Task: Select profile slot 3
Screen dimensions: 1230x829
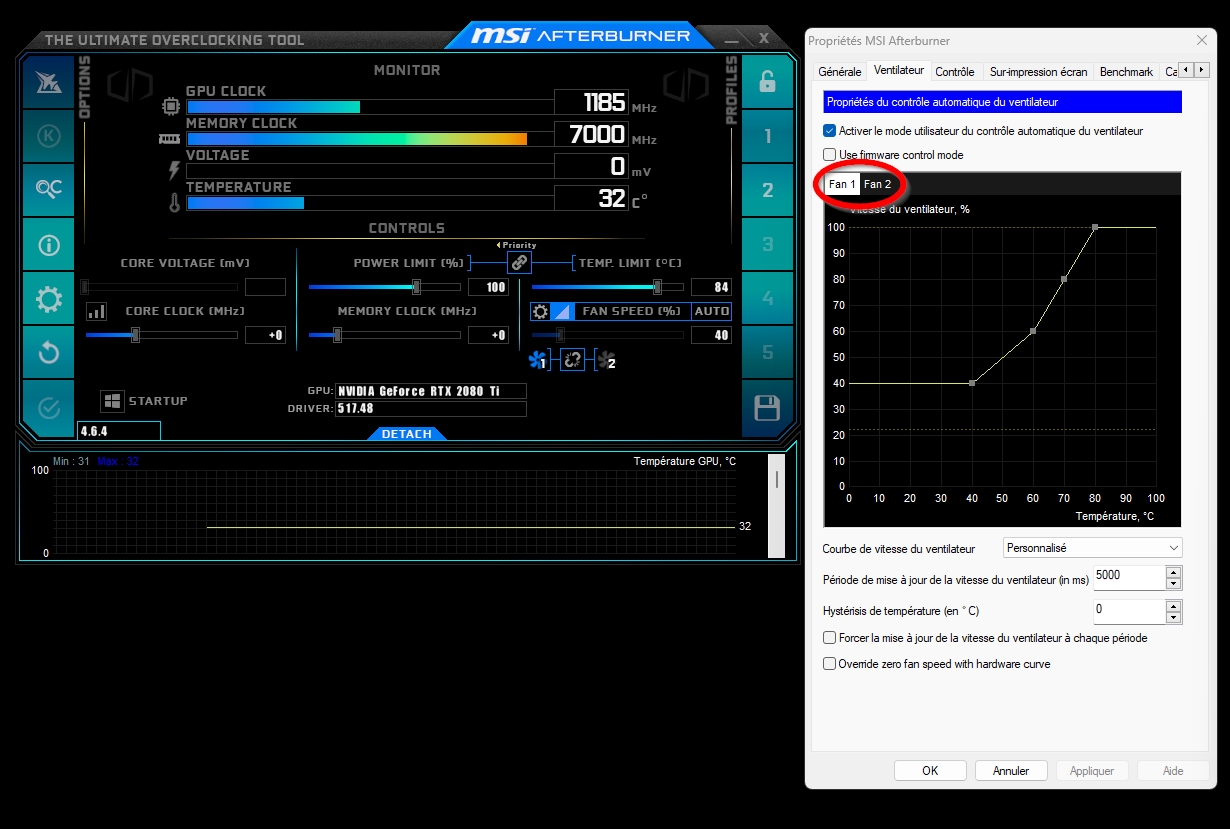Action: [x=767, y=244]
